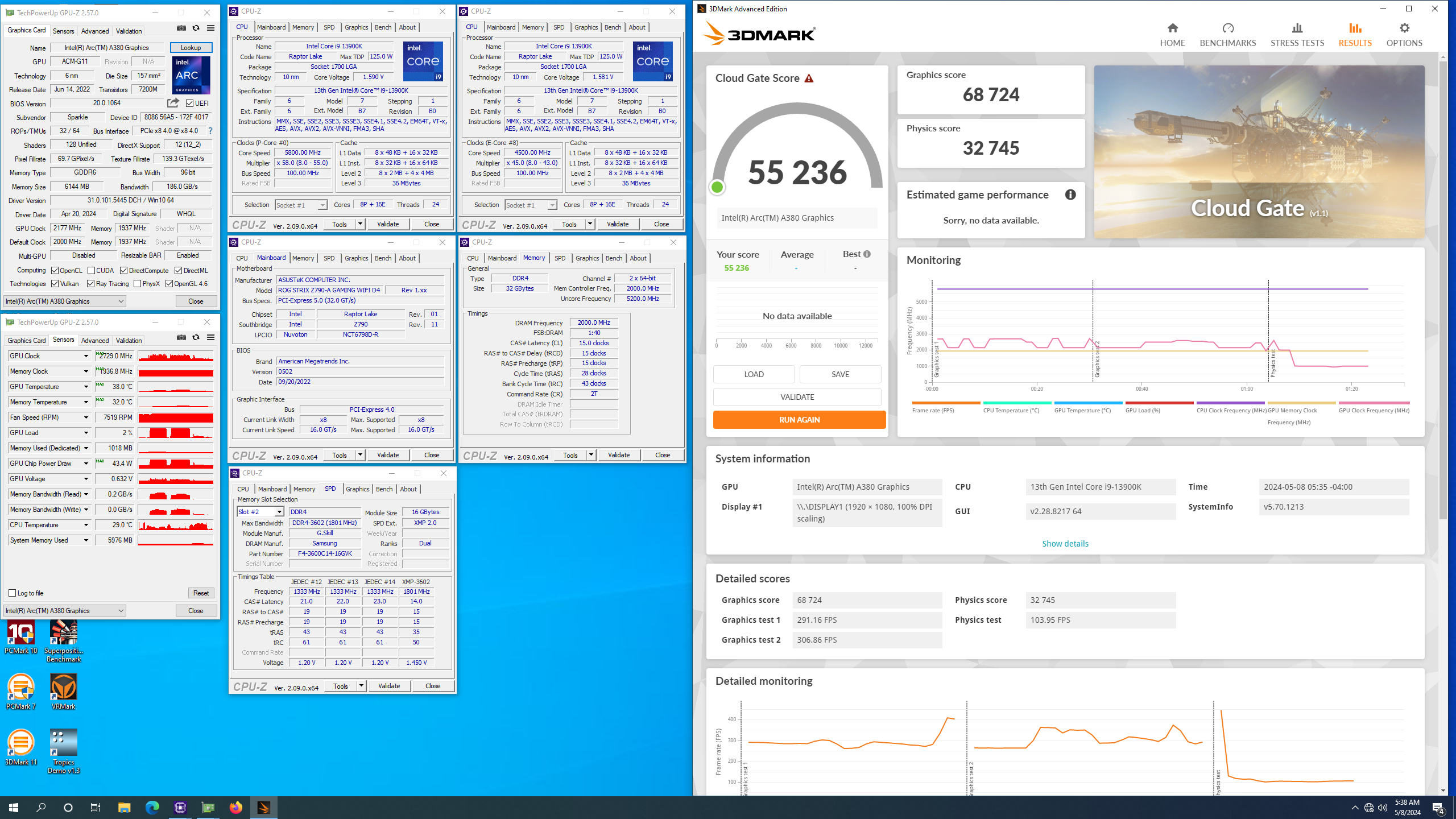Image resolution: width=1456 pixels, height=819 pixels.
Task: Toggle the OpenCL checkbox
Action: [x=55, y=271]
